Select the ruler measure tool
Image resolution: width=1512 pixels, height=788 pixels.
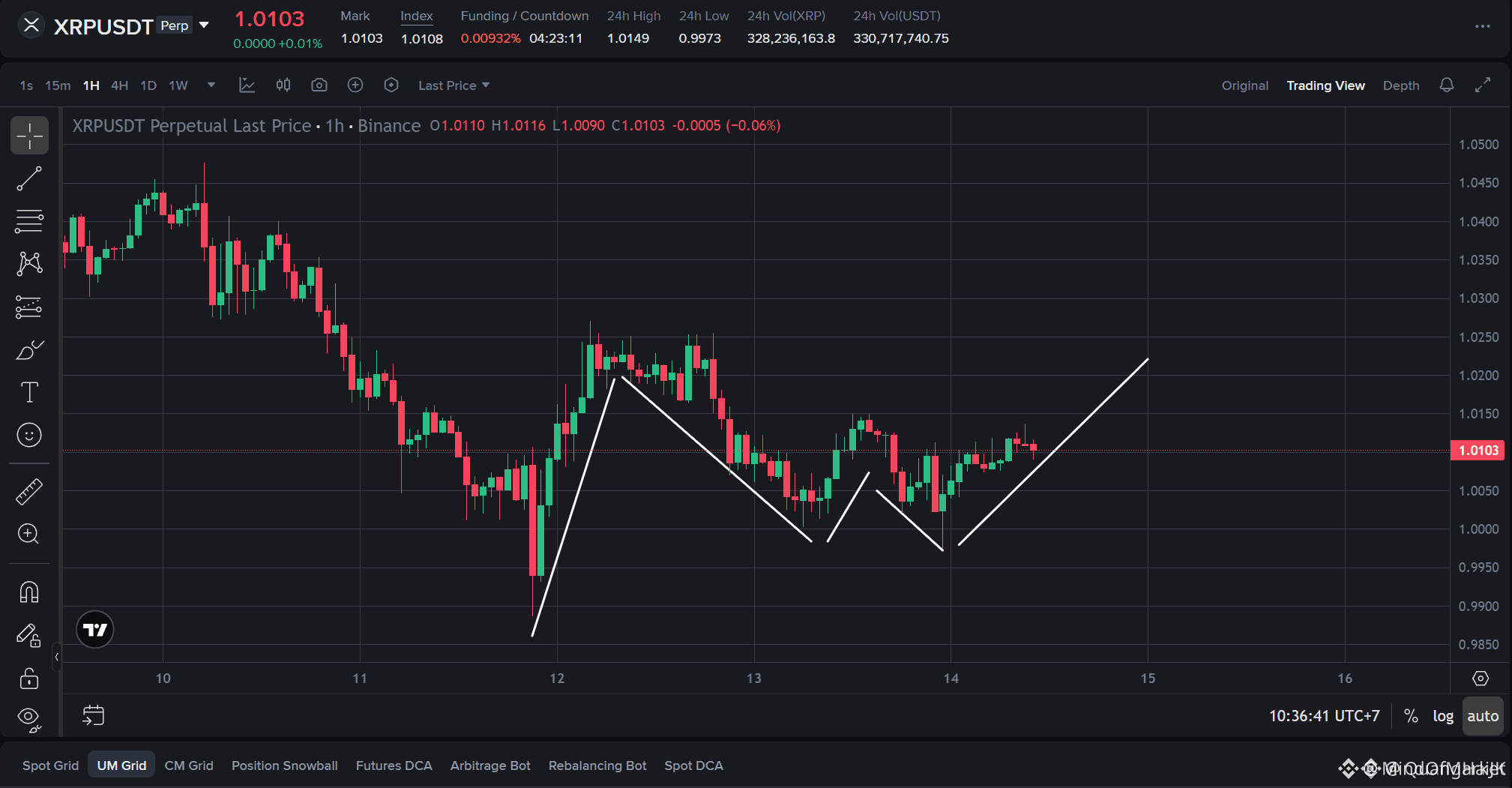tap(29, 491)
